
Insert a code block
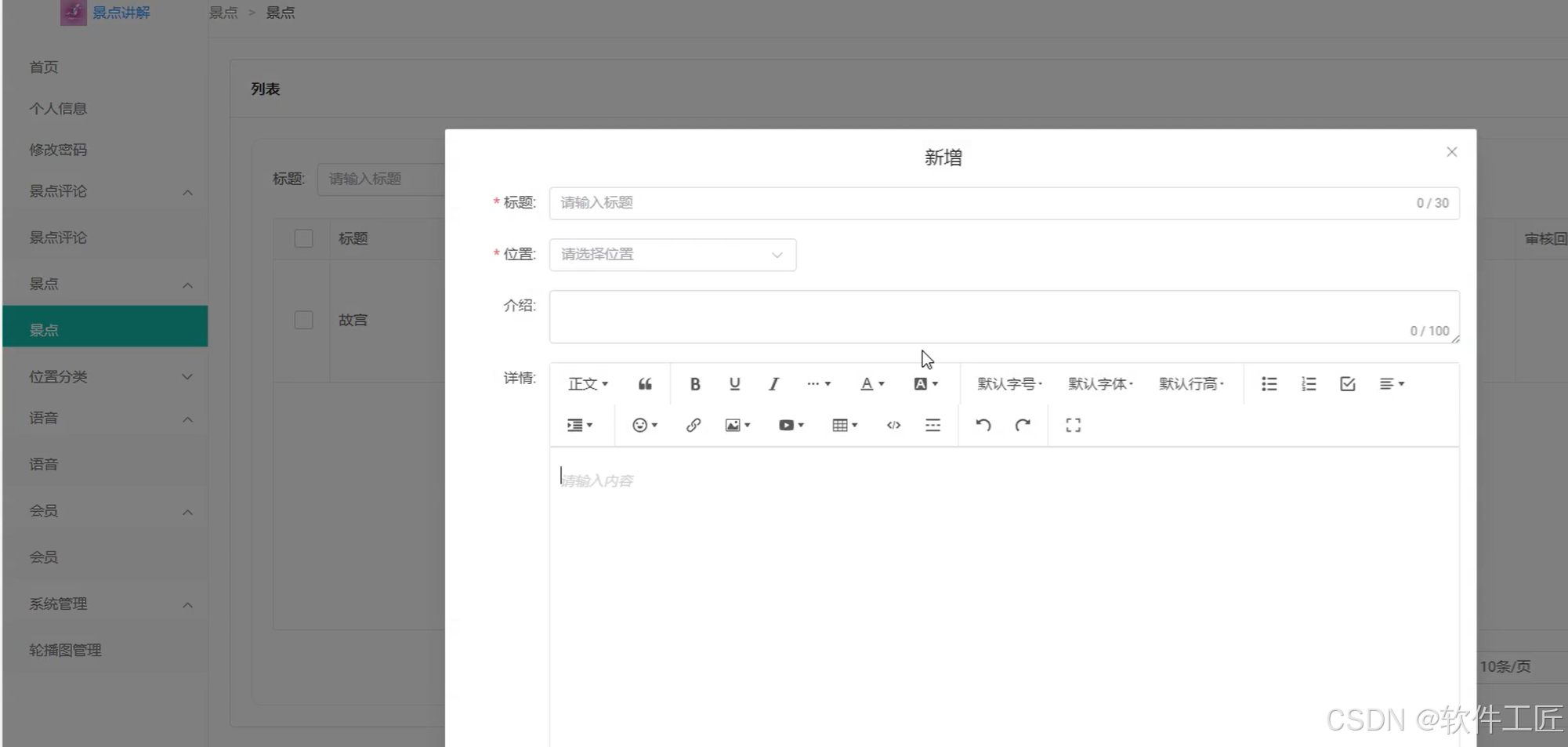[x=893, y=425]
